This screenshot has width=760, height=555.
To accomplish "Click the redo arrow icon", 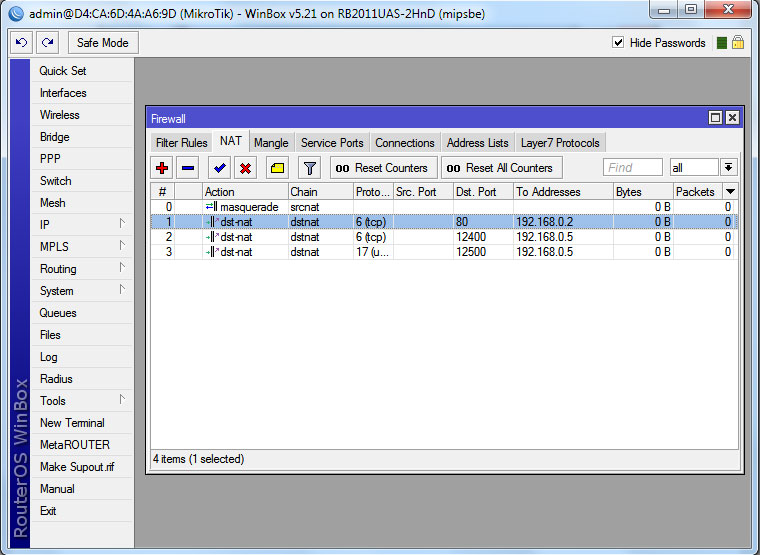I will (47, 43).
